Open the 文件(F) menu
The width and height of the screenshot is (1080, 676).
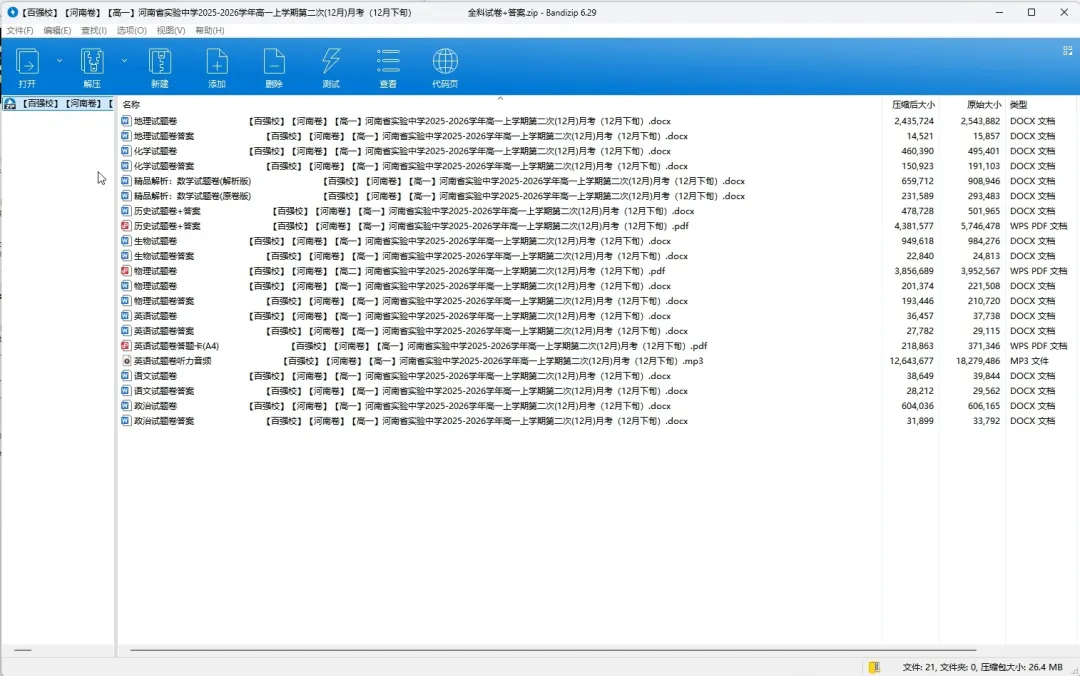(20, 30)
